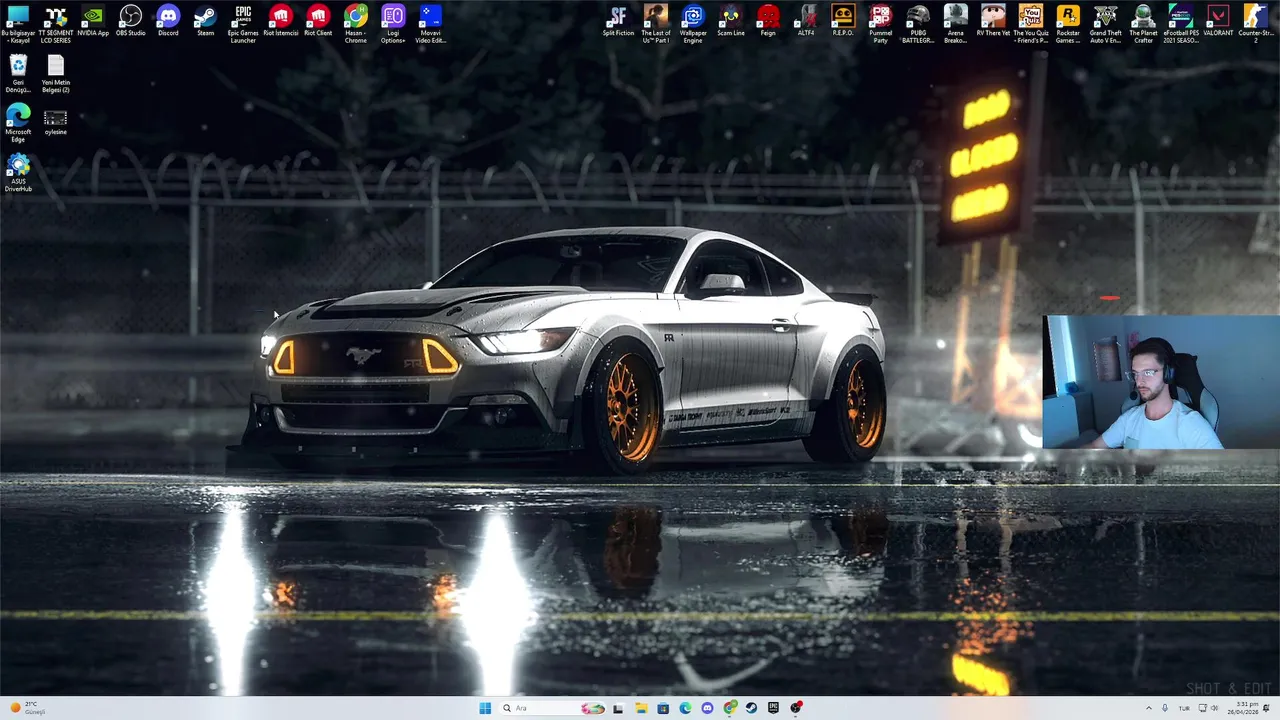Change TUR keyboard language indicator
The height and width of the screenshot is (720, 1280).
coord(1183,708)
